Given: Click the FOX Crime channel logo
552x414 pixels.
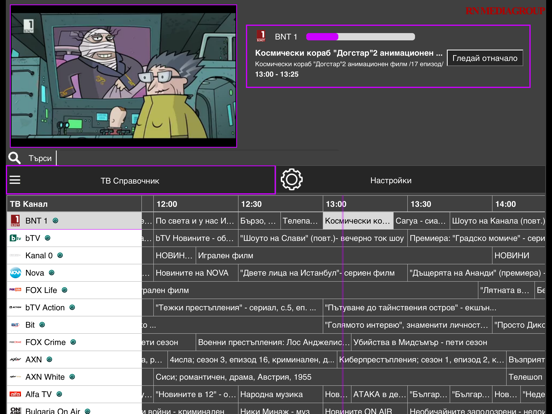Looking at the screenshot, I should pyautogui.click(x=15, y=342).
